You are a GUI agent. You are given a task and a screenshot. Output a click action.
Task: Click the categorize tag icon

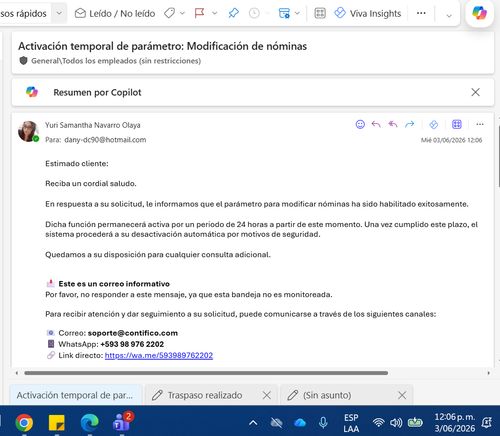tap(170, 13)
